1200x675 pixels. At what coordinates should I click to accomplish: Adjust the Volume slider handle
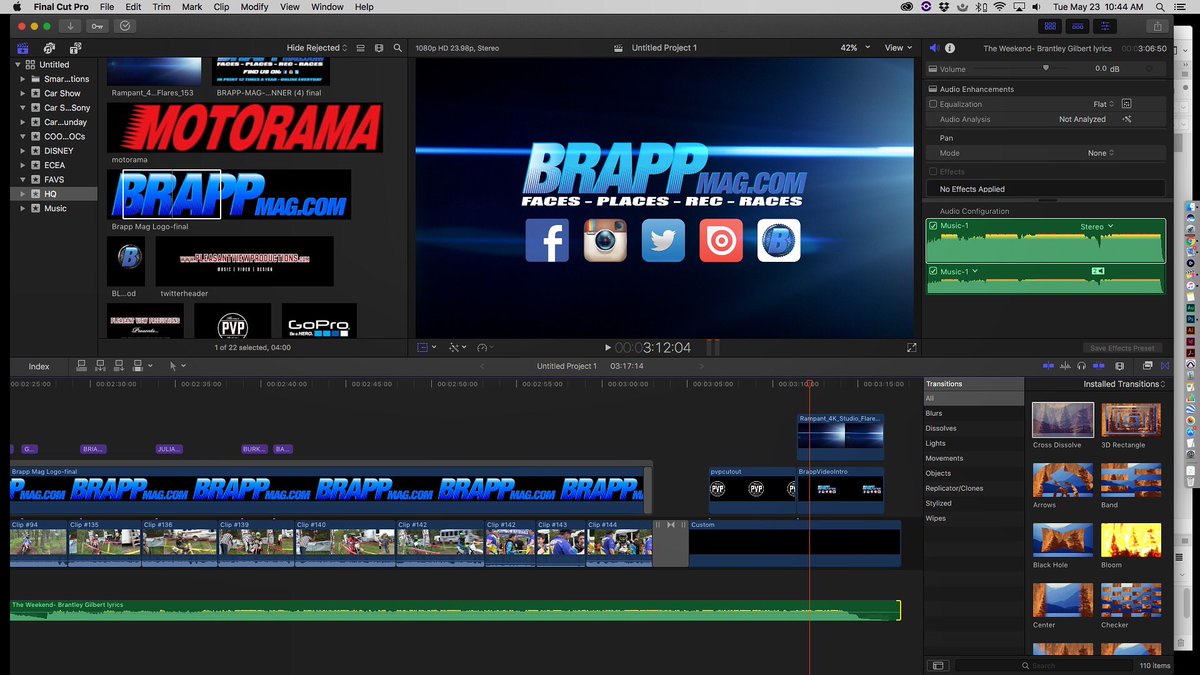click(x=1046, y=68)
